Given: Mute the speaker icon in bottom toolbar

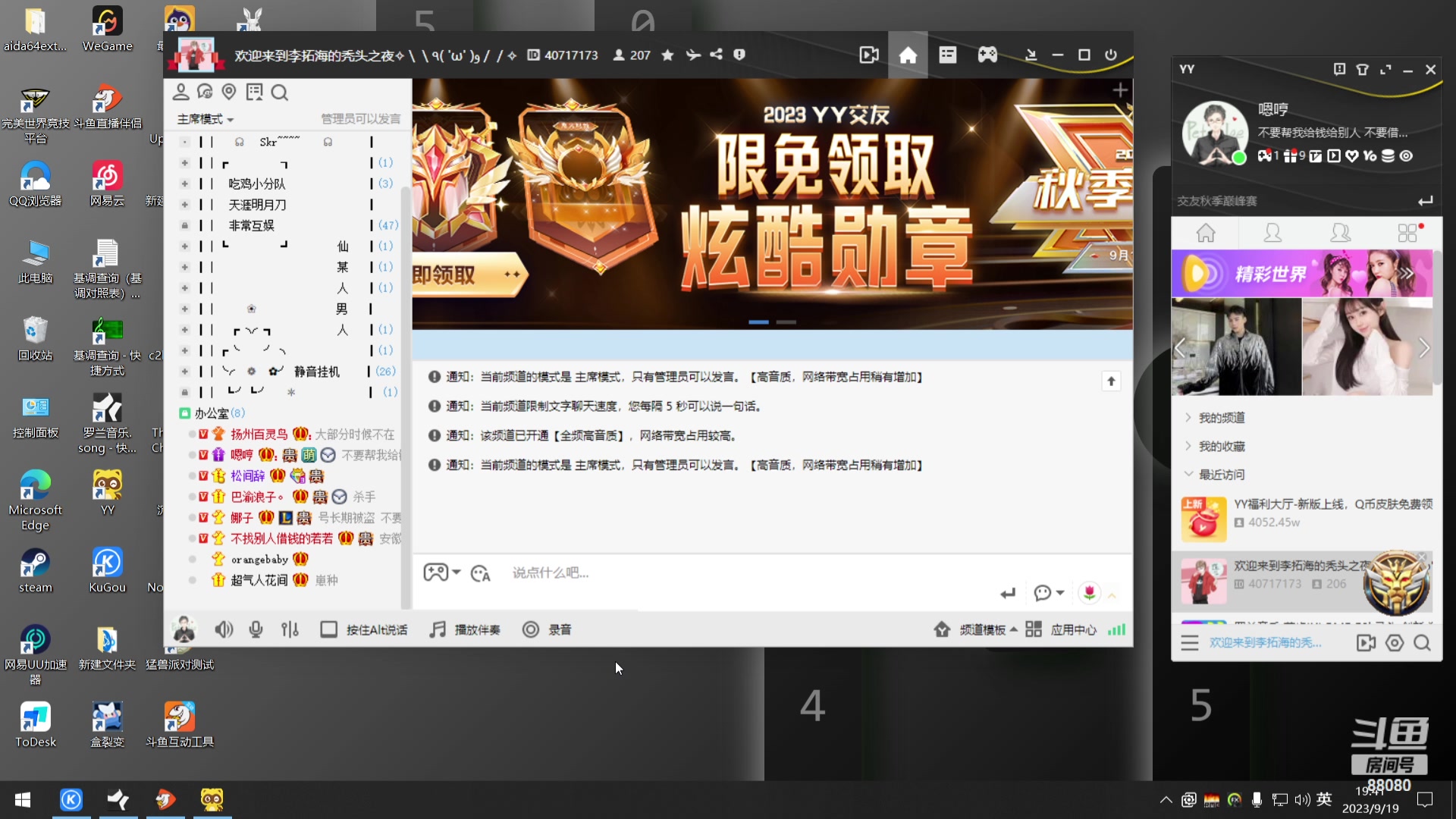Looking at the screenshot, I should click(x=224, y=629).
